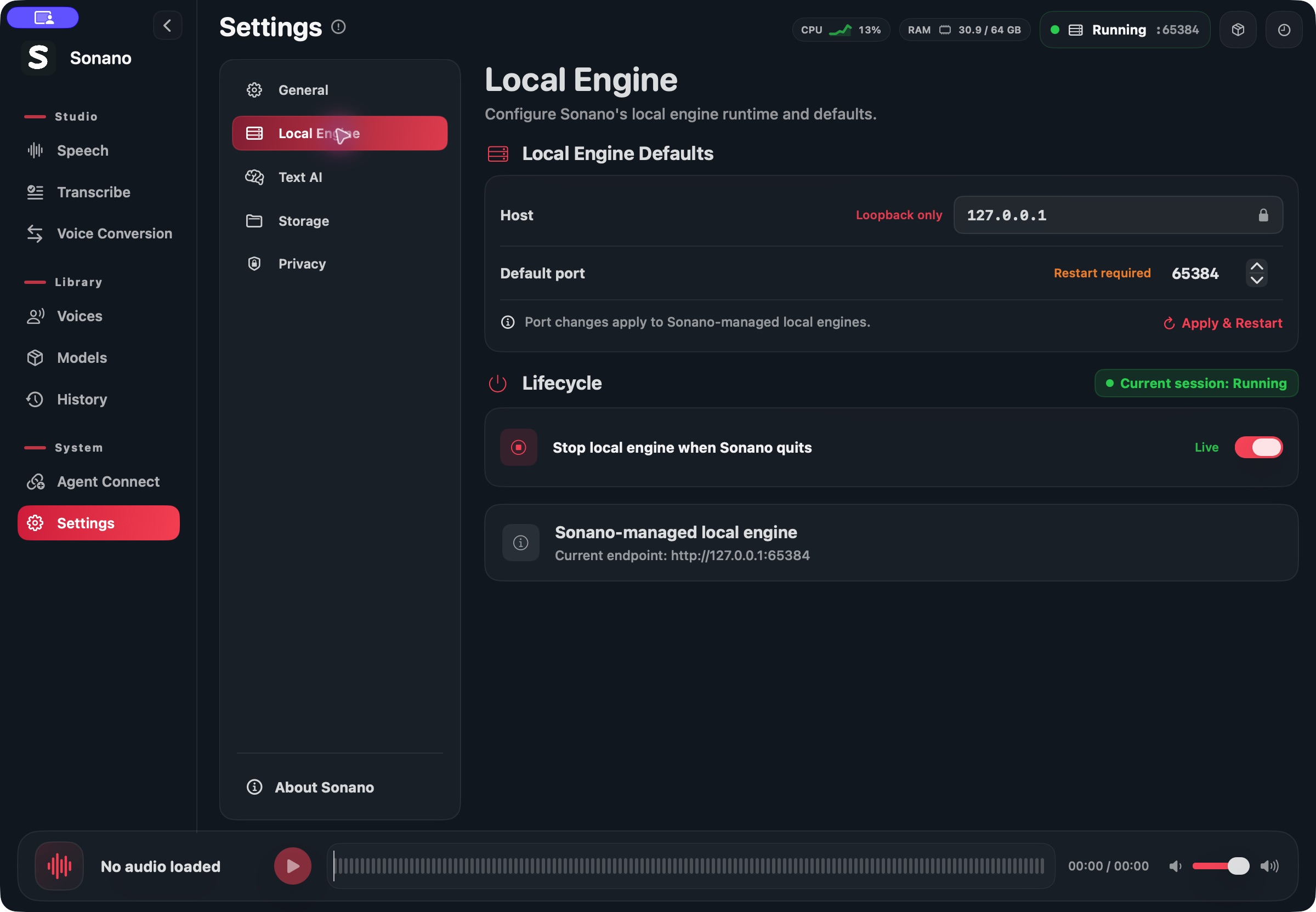Go to Voice Conversion
Screen dimensions: 1316x912
click(x=98, y=233)
